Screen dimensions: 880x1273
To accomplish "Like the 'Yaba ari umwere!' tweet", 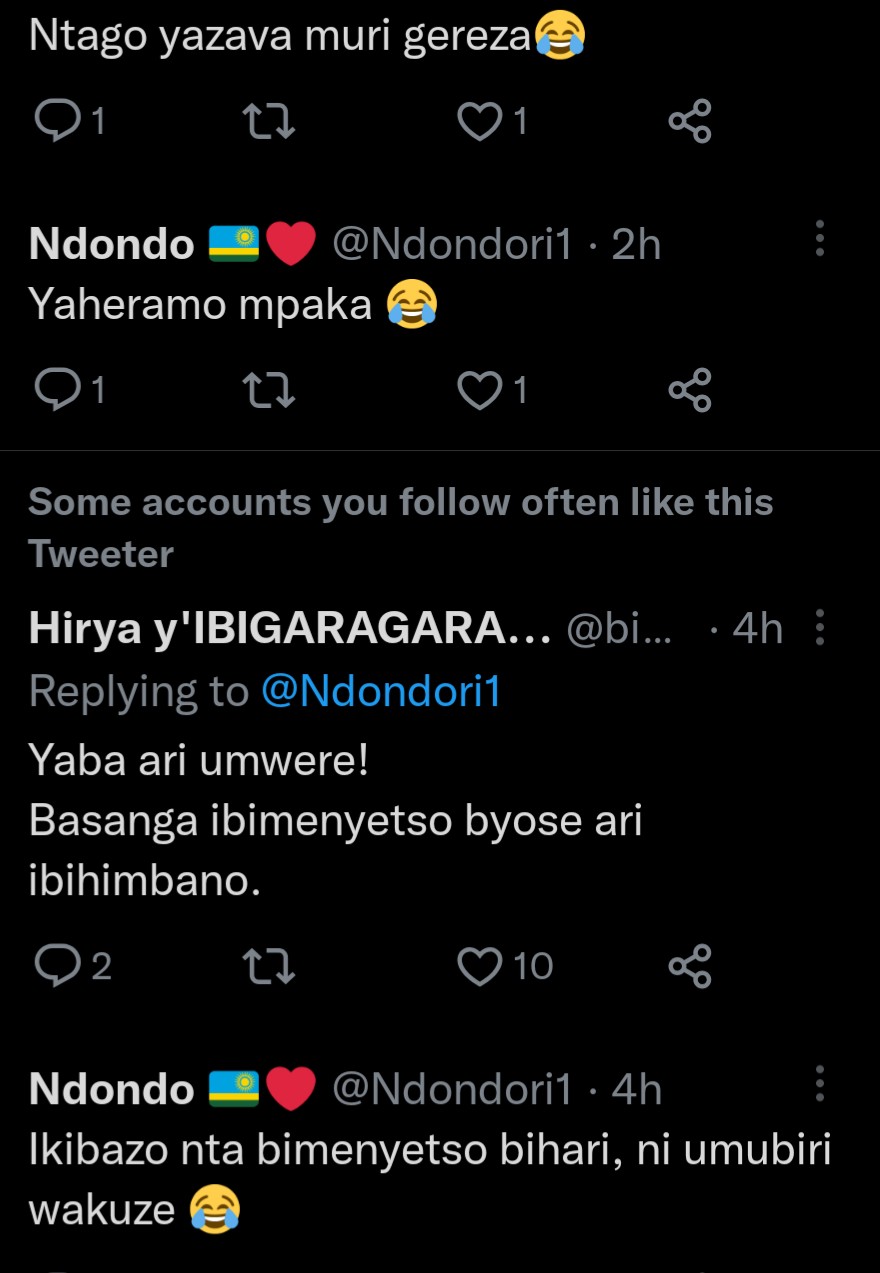I will click(x=479, y=966).
